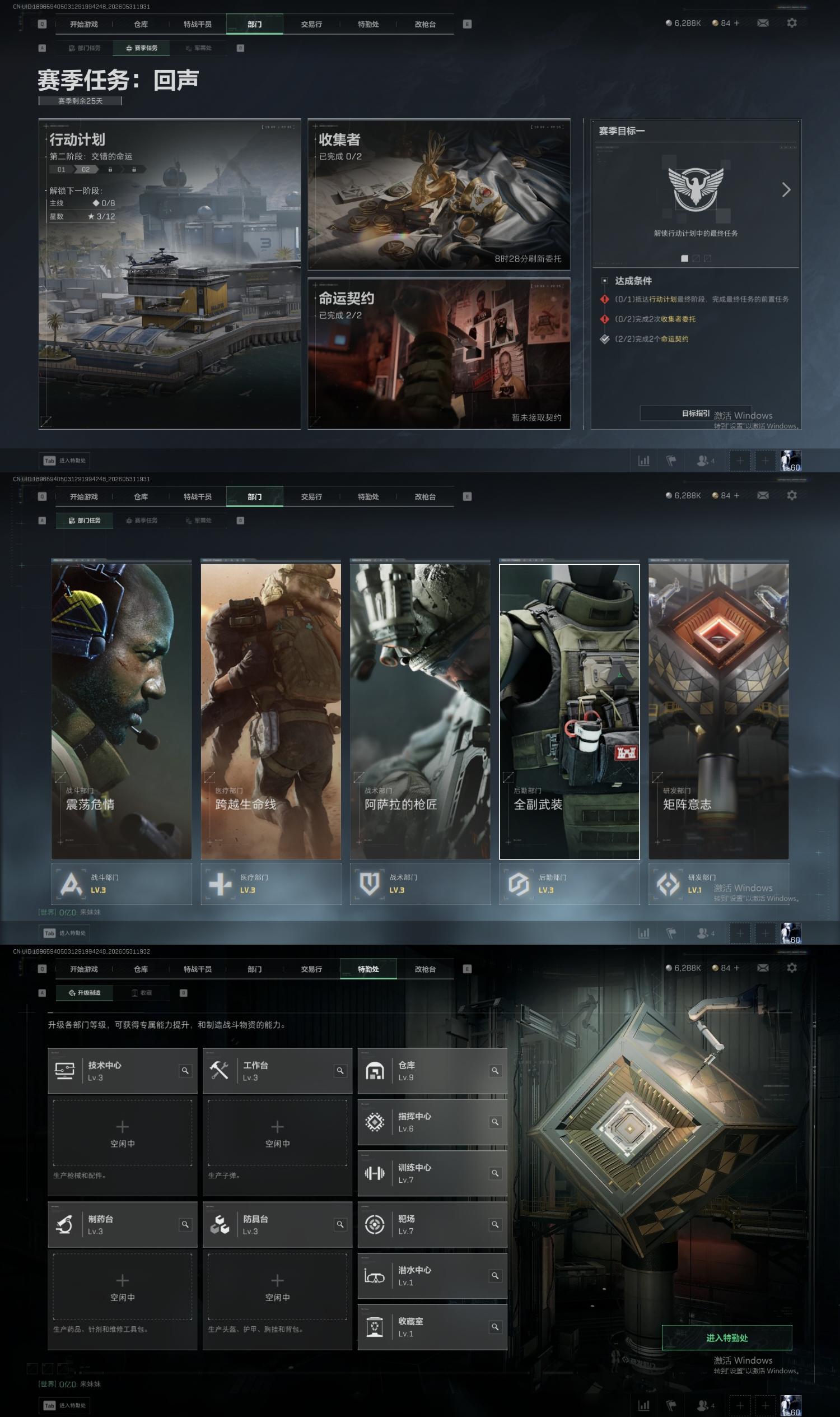
Task: Click the 研发部门 LV.1 diamond icon
Action: coord(668,884)
